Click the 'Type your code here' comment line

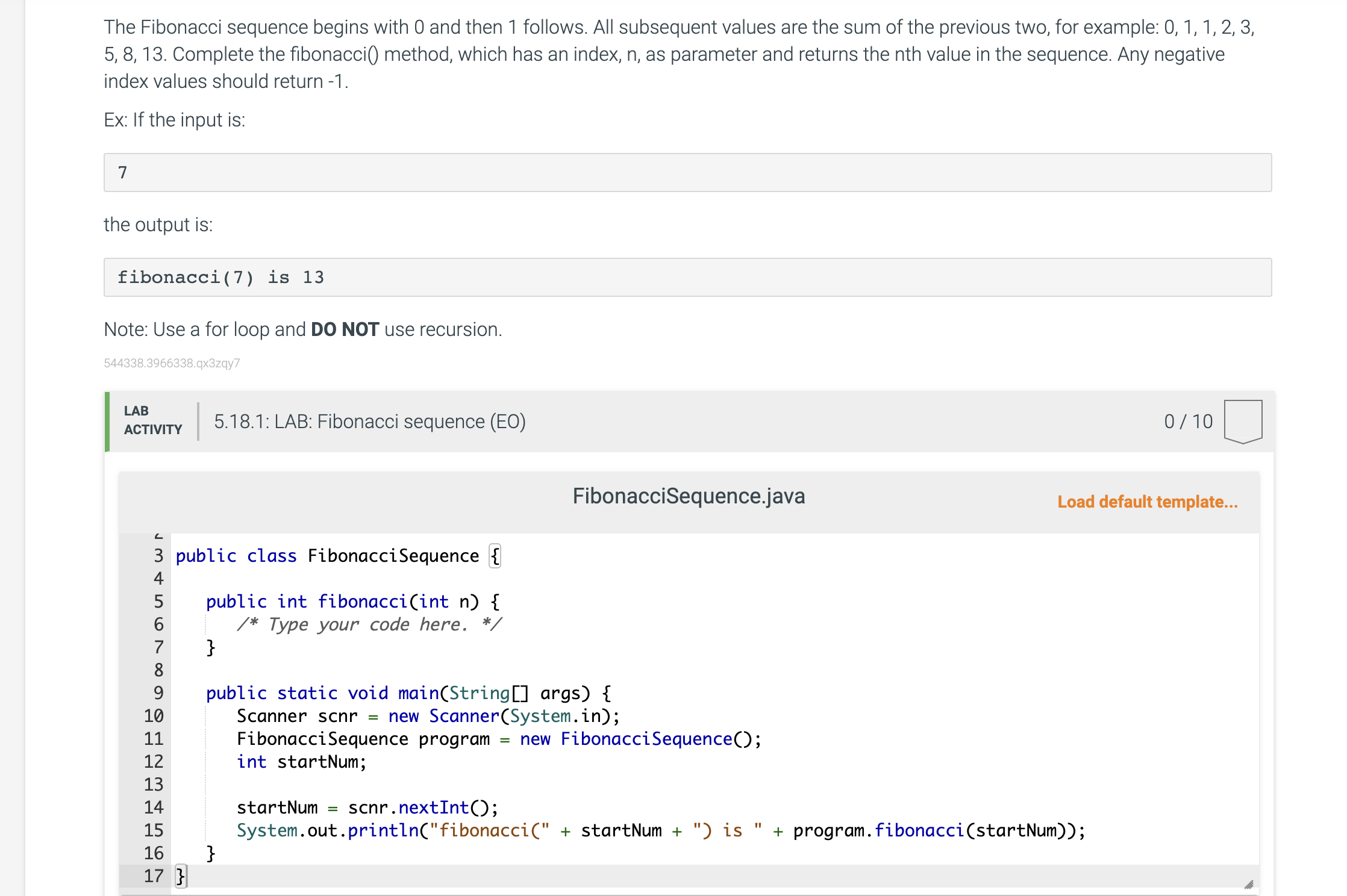click(x=369, y=624)
